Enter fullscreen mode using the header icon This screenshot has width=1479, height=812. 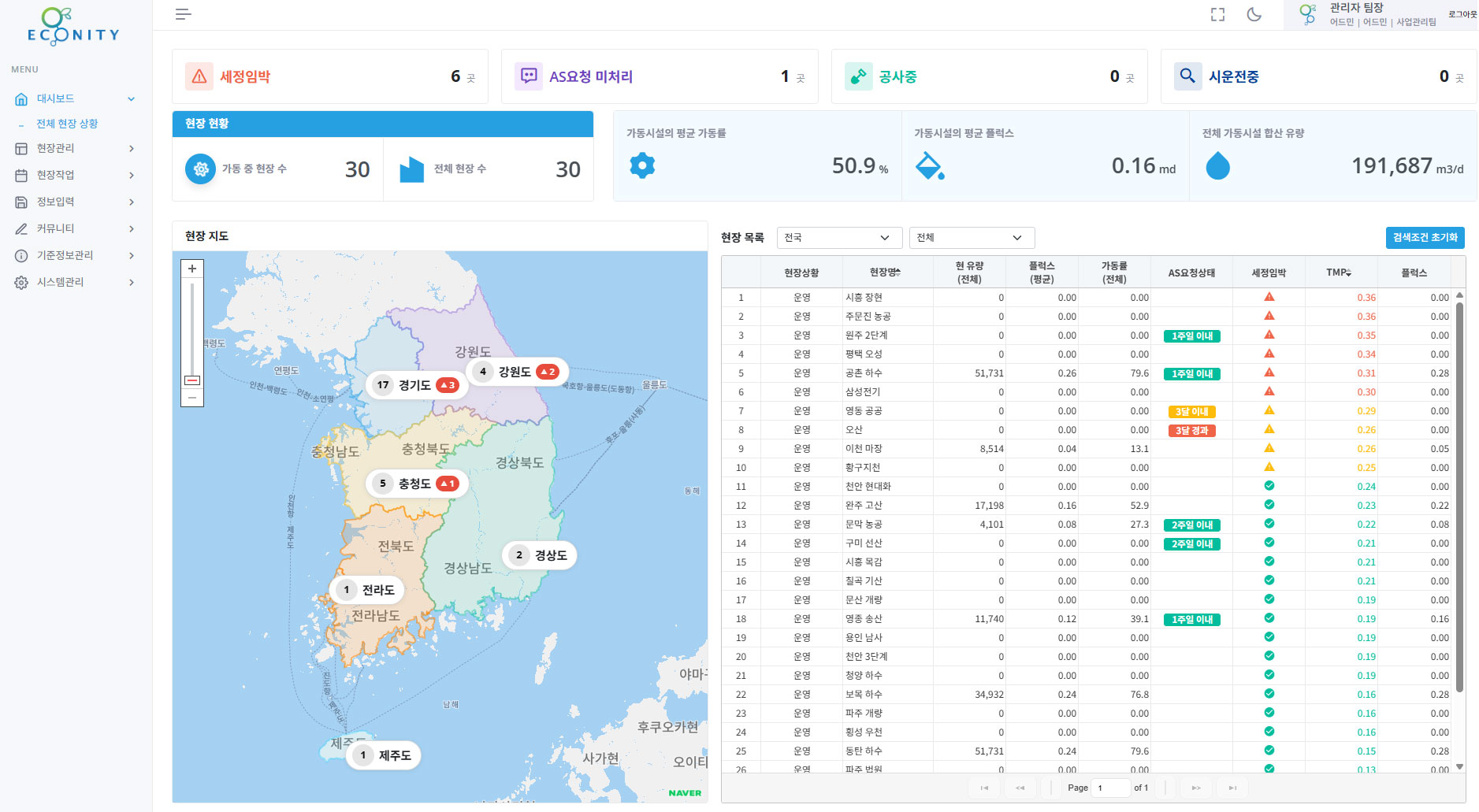tap(1217, 14)
